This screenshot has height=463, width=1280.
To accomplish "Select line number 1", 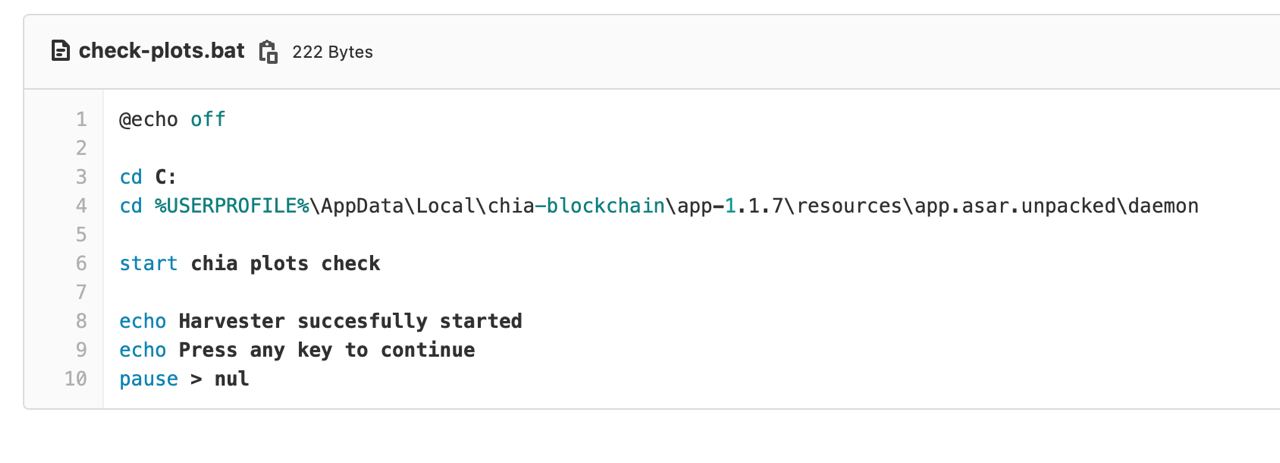I will point(81,120).
